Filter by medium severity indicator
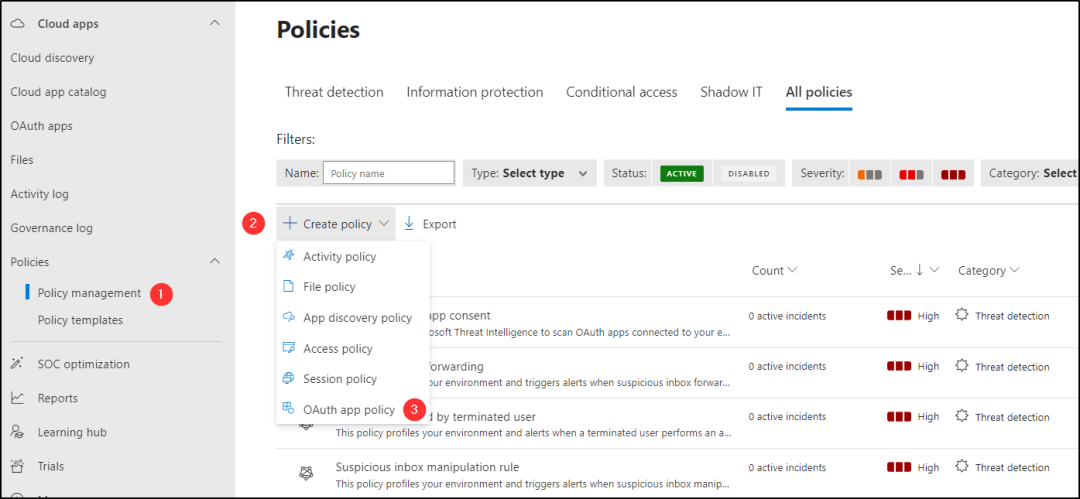This screenshot has width=1080, height=499. pyautogui.click(x=911, y=174)
